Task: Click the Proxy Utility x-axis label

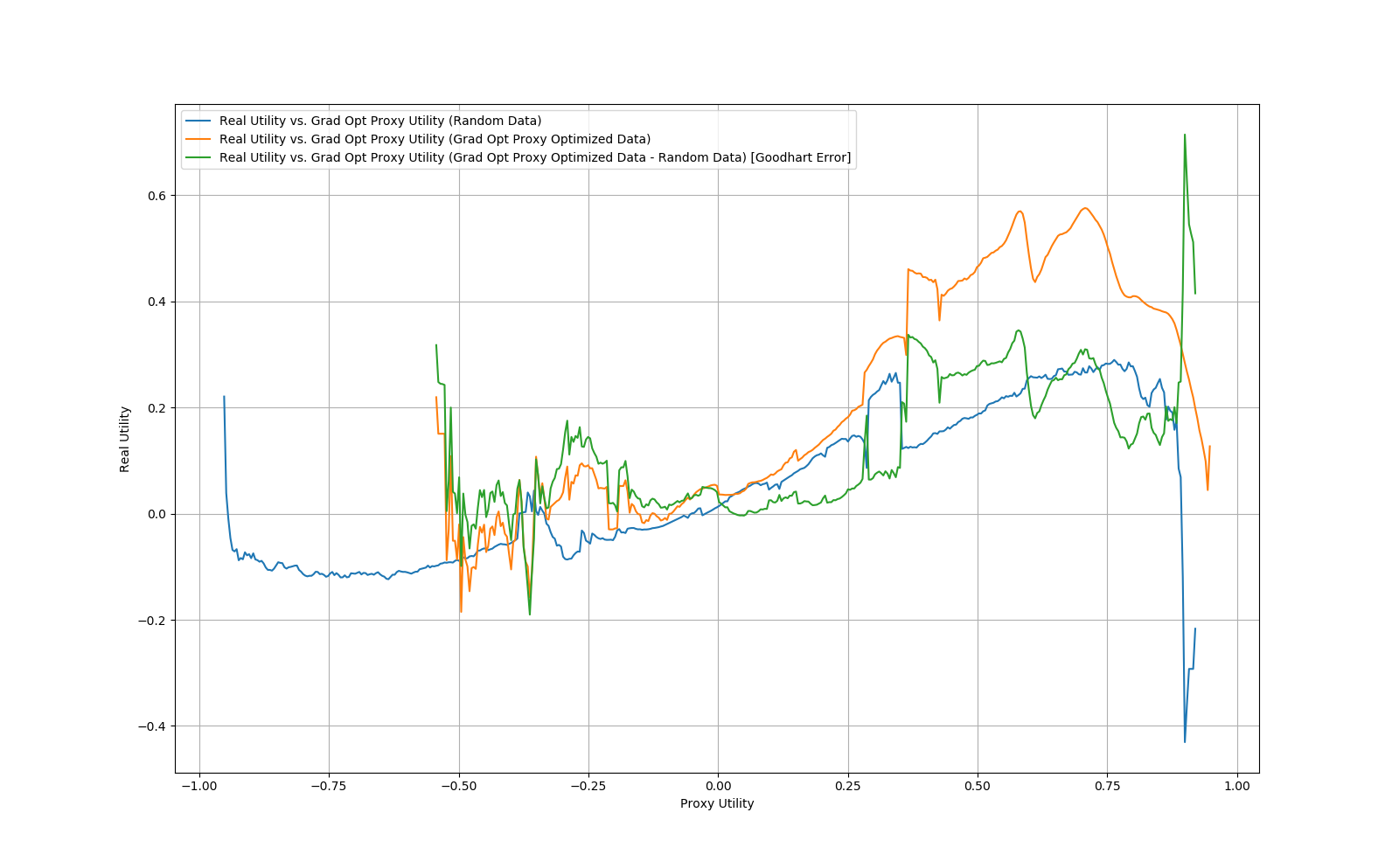Action: tap(717, 803)
